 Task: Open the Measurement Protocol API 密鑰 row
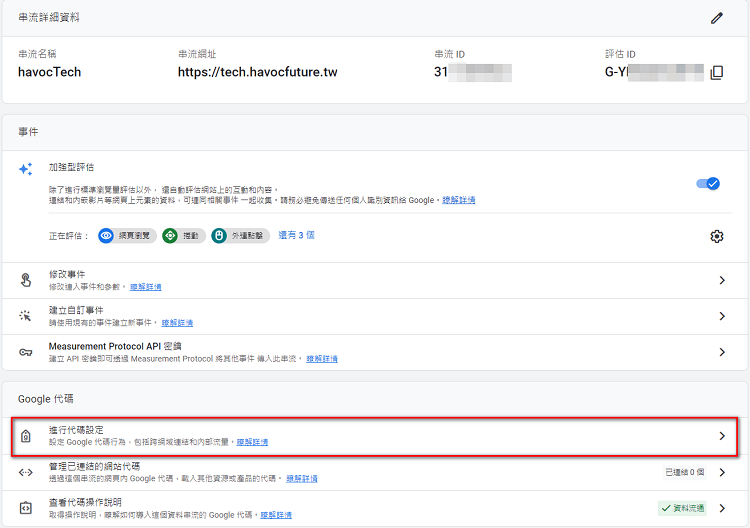point(722,352)
